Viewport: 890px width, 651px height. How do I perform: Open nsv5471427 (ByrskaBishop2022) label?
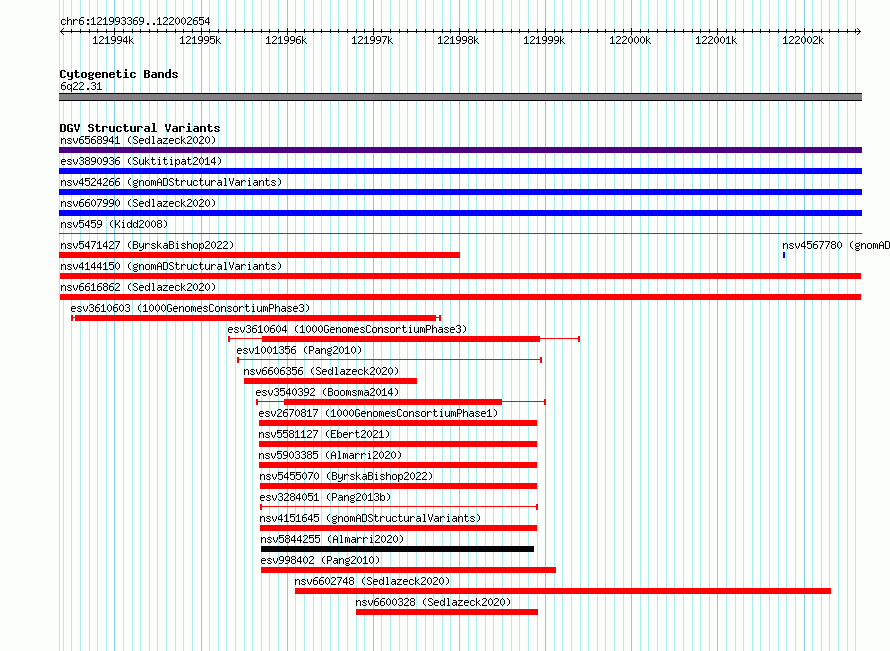147,245
